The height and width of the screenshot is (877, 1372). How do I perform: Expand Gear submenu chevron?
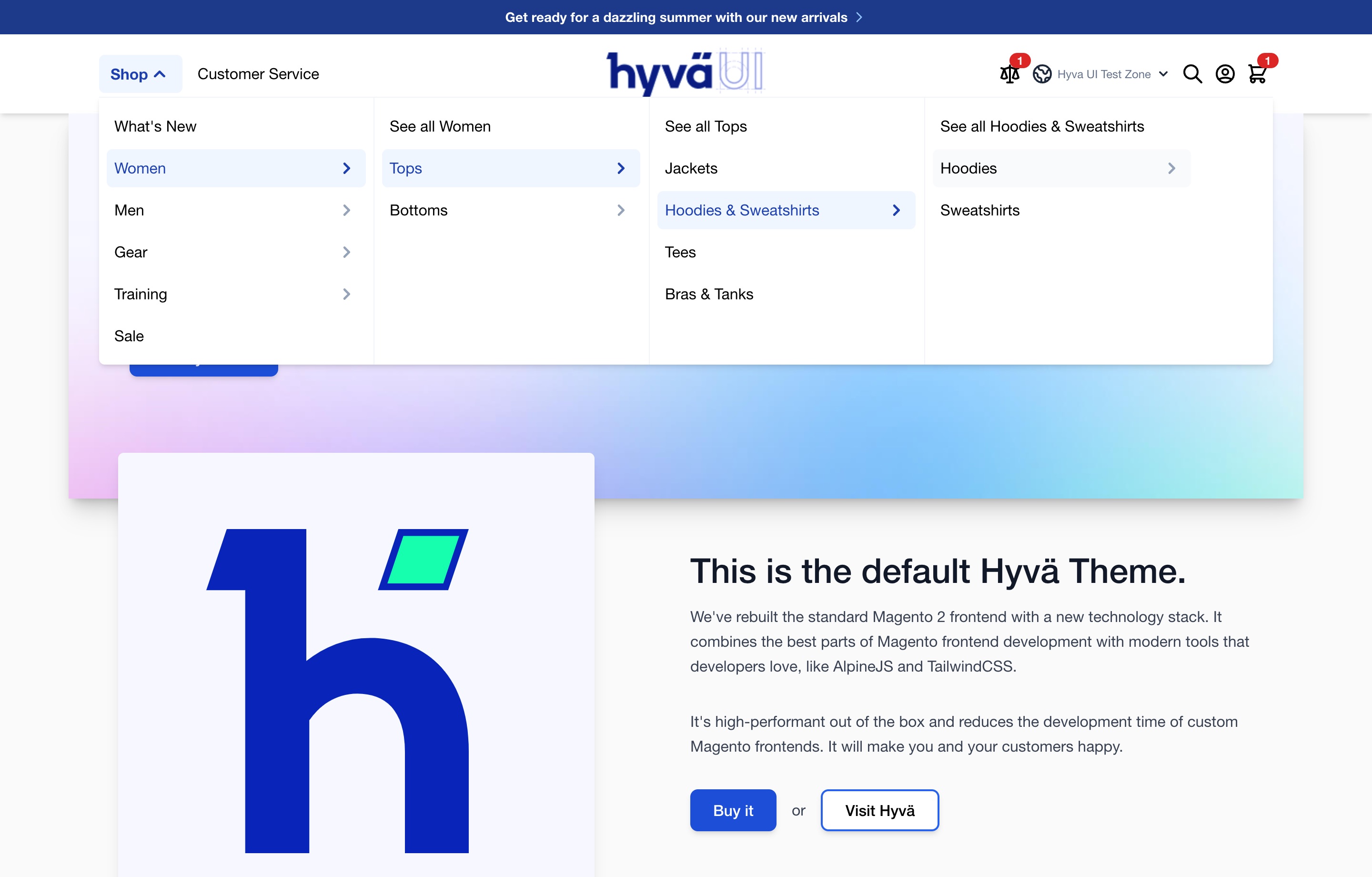(x=346, y=252)
